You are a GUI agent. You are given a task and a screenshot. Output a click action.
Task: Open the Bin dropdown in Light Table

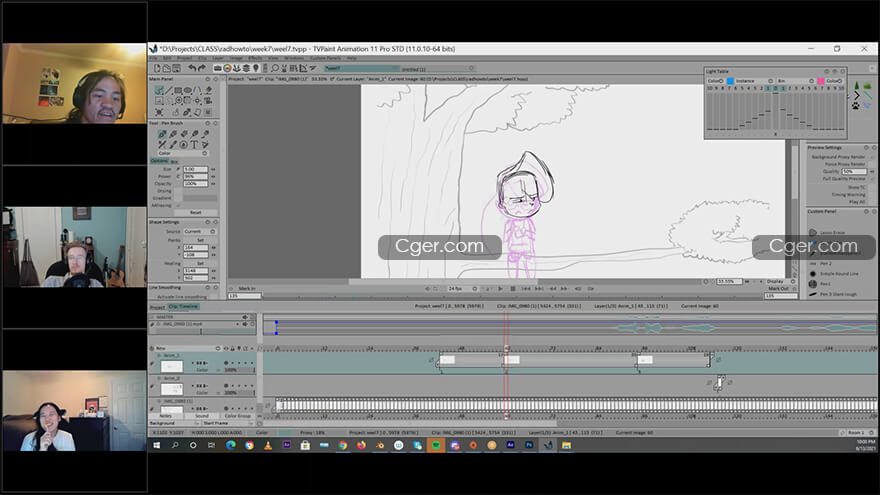795,81
